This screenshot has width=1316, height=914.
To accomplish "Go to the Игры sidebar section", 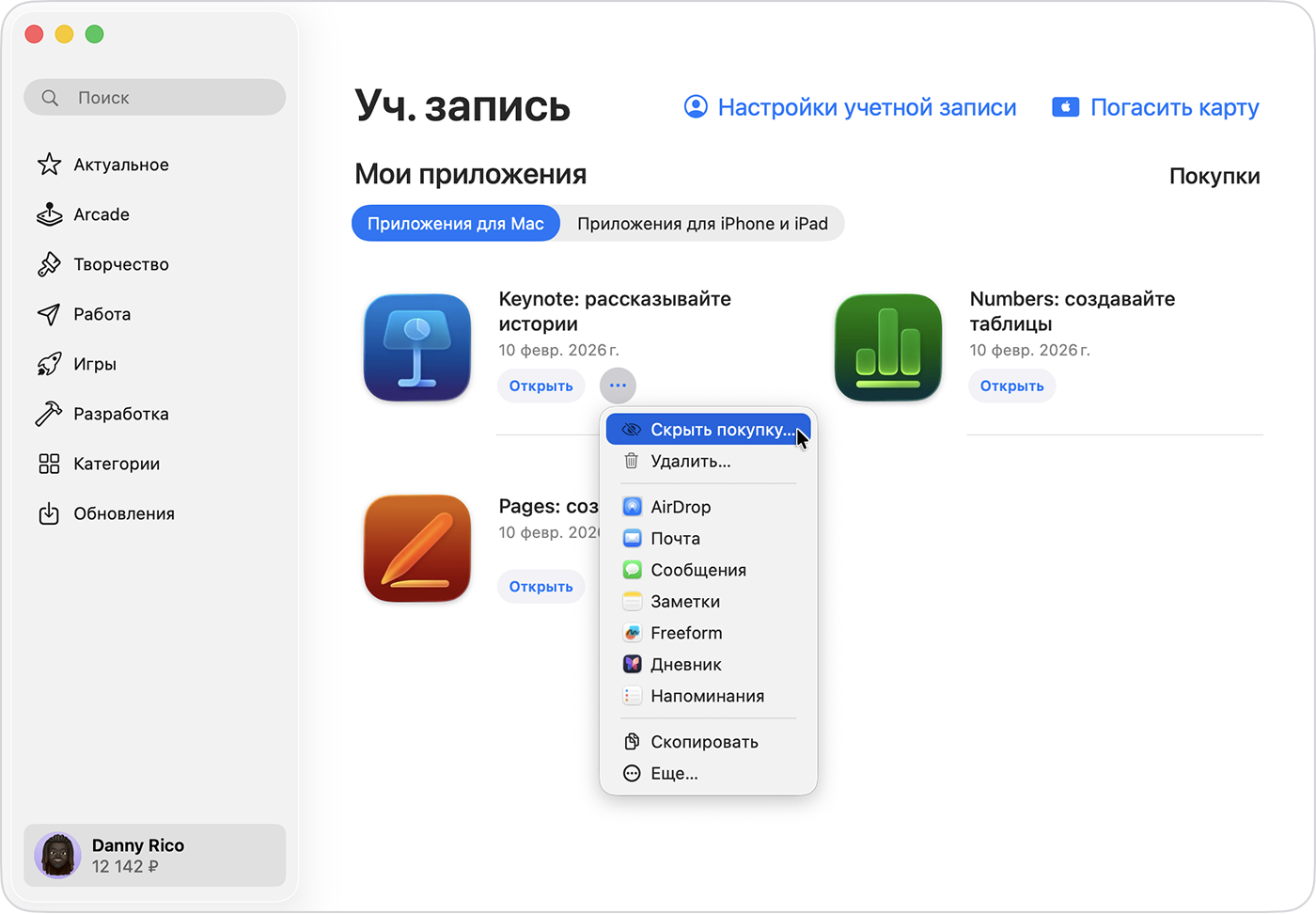I will point(94,364).
